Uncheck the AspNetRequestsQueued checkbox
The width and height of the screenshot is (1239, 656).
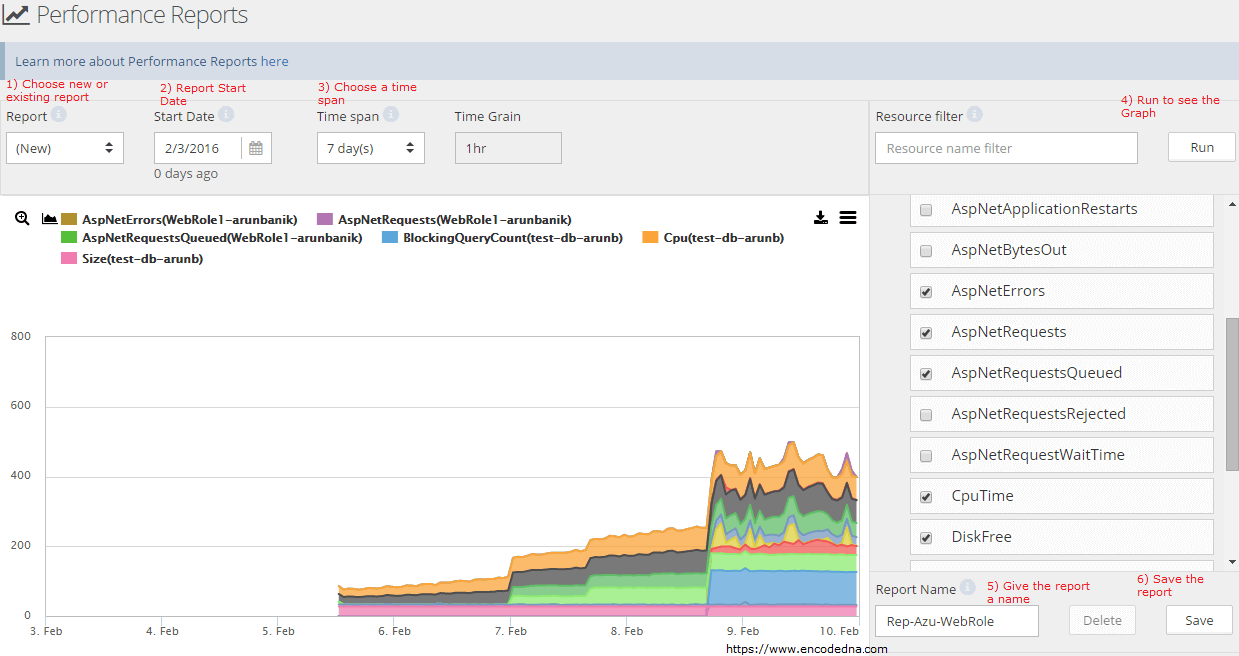coord(926,374)
